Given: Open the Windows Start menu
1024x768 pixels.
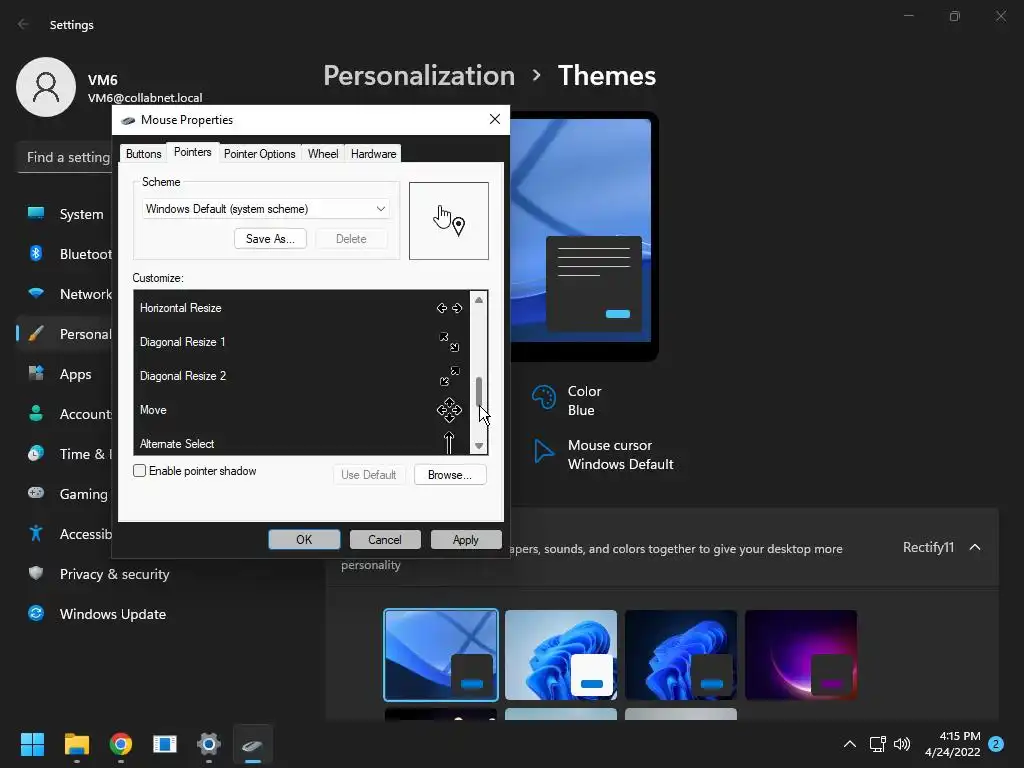Looking at the screenshot, I should point(32,744).
